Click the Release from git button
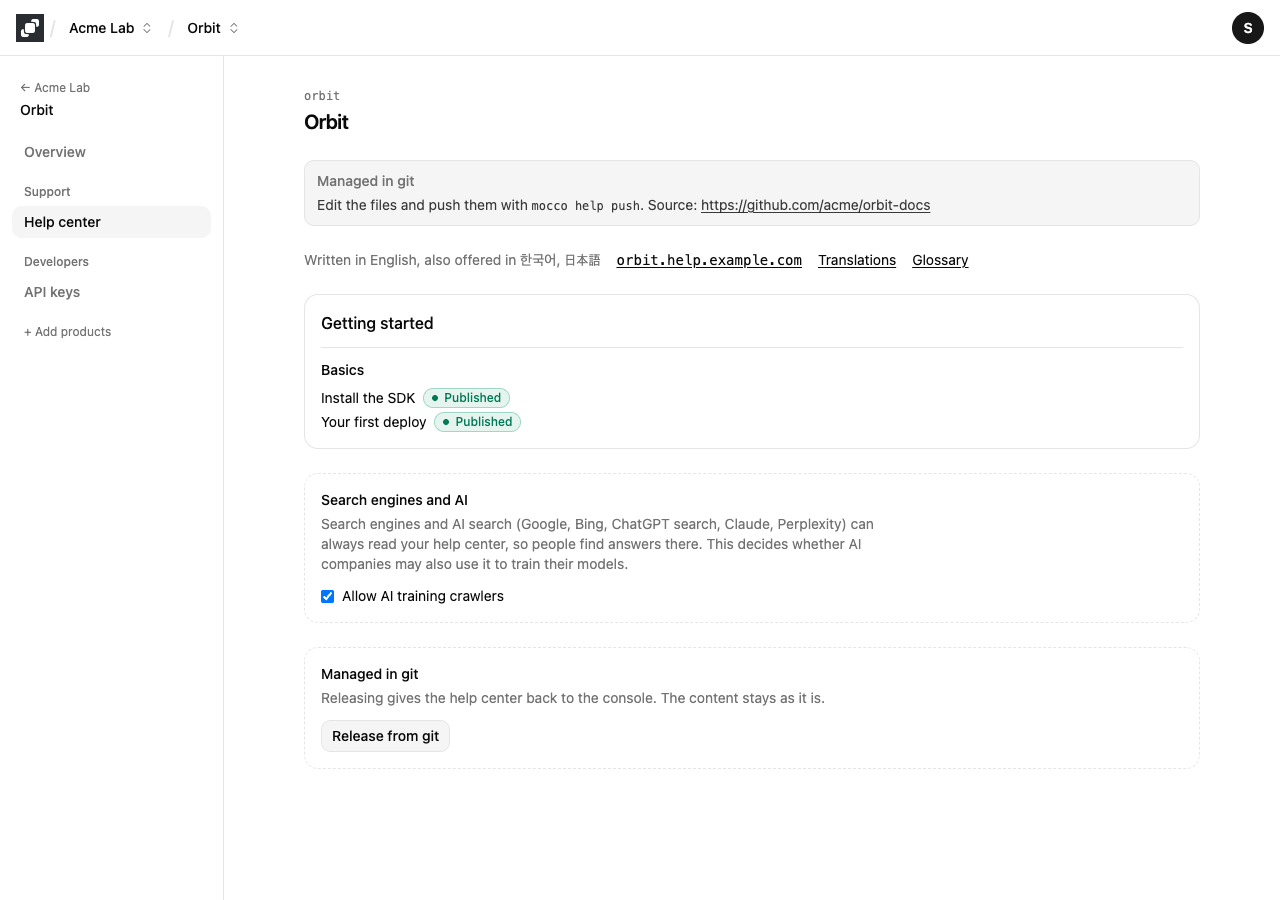The image size is (1280, 900). click(385, 736)
